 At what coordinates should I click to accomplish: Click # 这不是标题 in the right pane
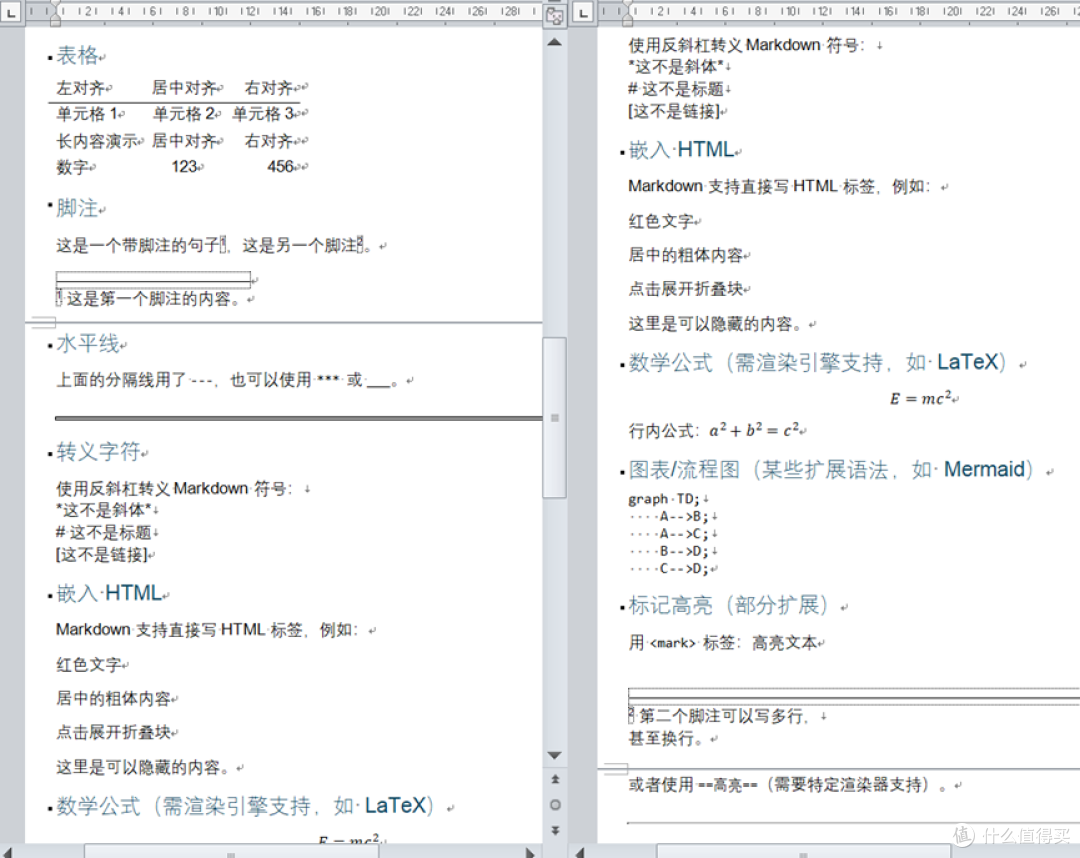pos(676,89)
